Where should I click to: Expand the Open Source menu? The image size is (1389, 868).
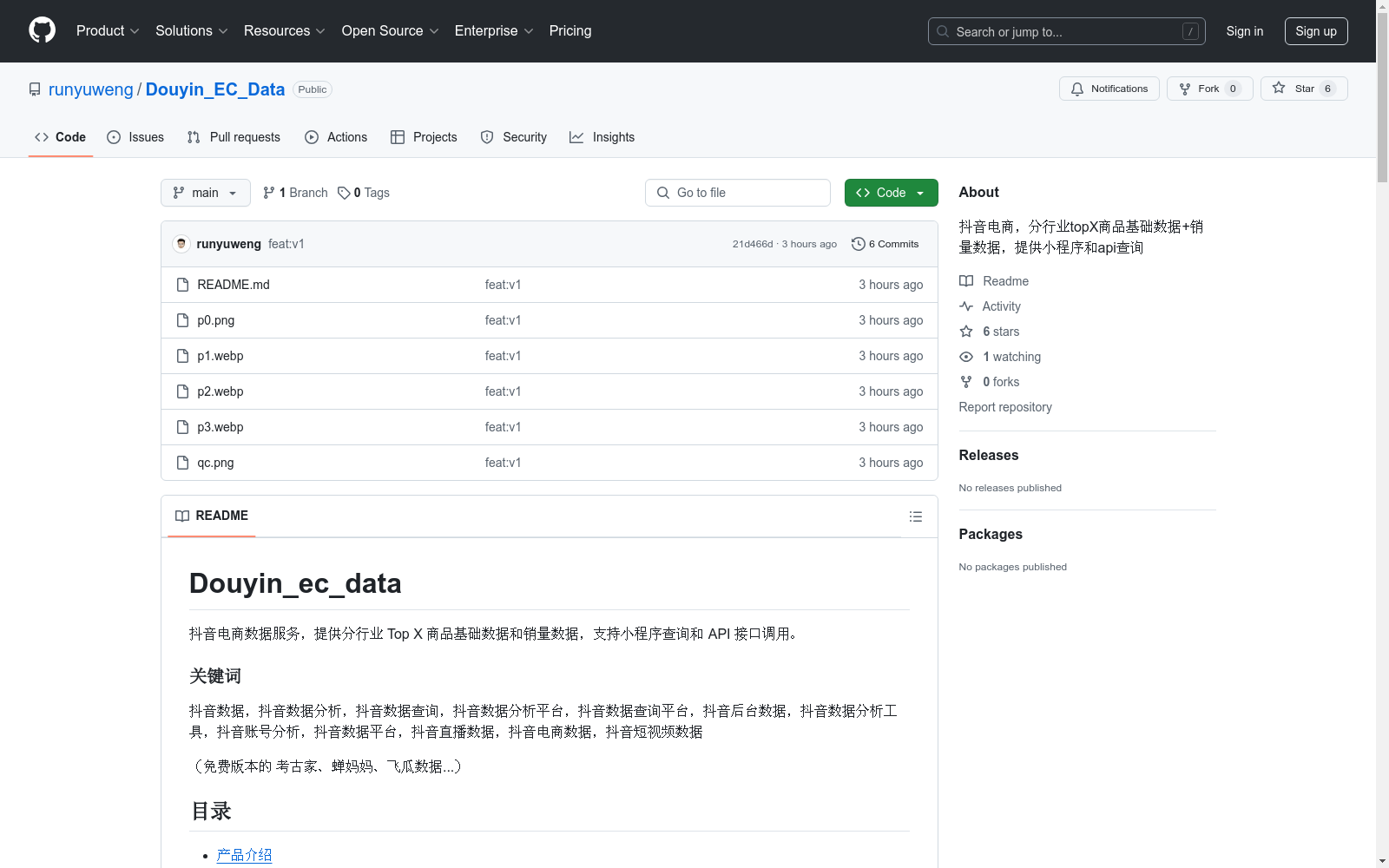tap(391, 30)
